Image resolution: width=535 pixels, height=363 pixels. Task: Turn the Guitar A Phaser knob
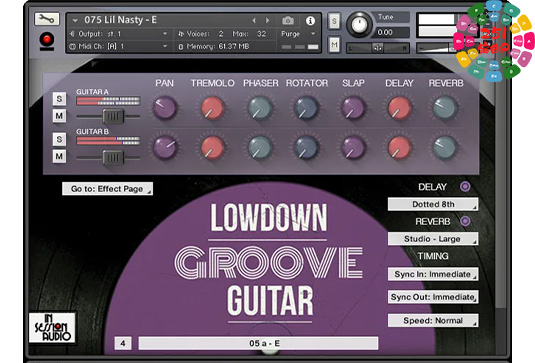pos(260,108)
